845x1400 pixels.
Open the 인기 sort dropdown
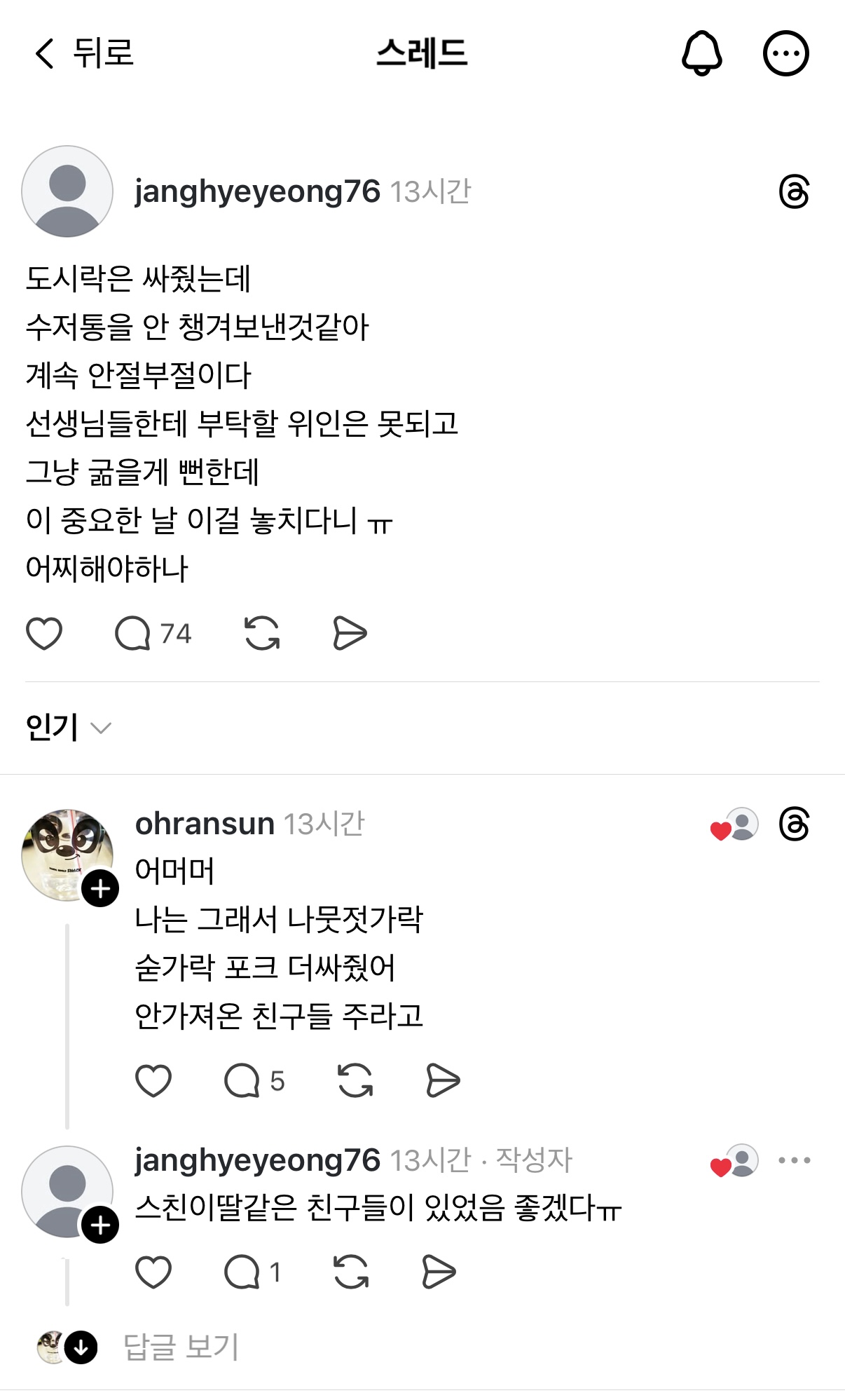pos(68,728)
